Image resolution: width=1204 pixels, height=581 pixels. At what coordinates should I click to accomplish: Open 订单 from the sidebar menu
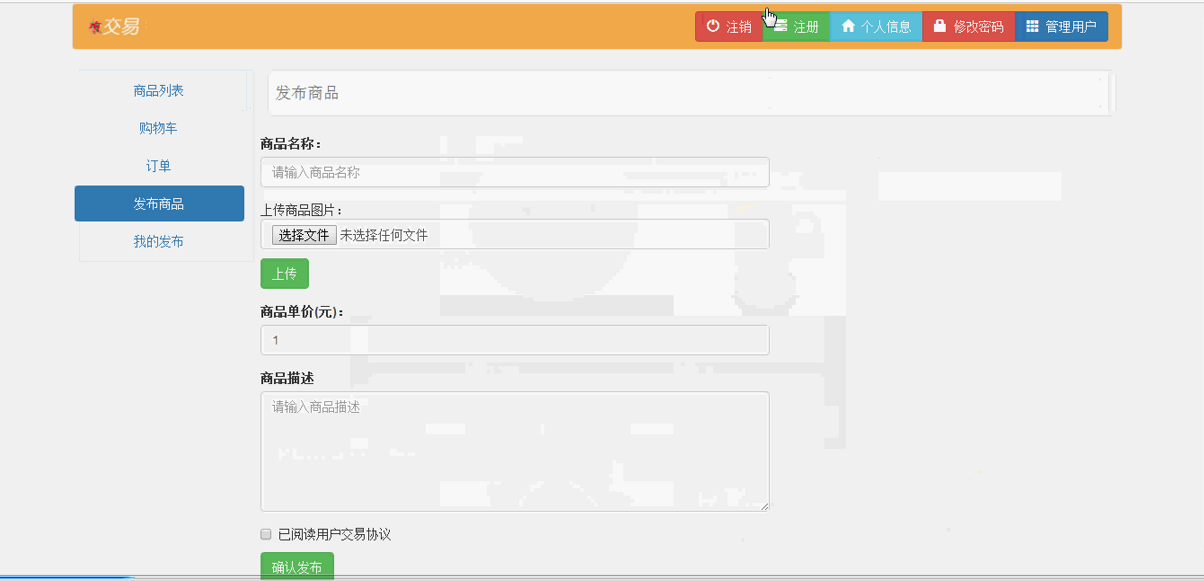[159, 166]
